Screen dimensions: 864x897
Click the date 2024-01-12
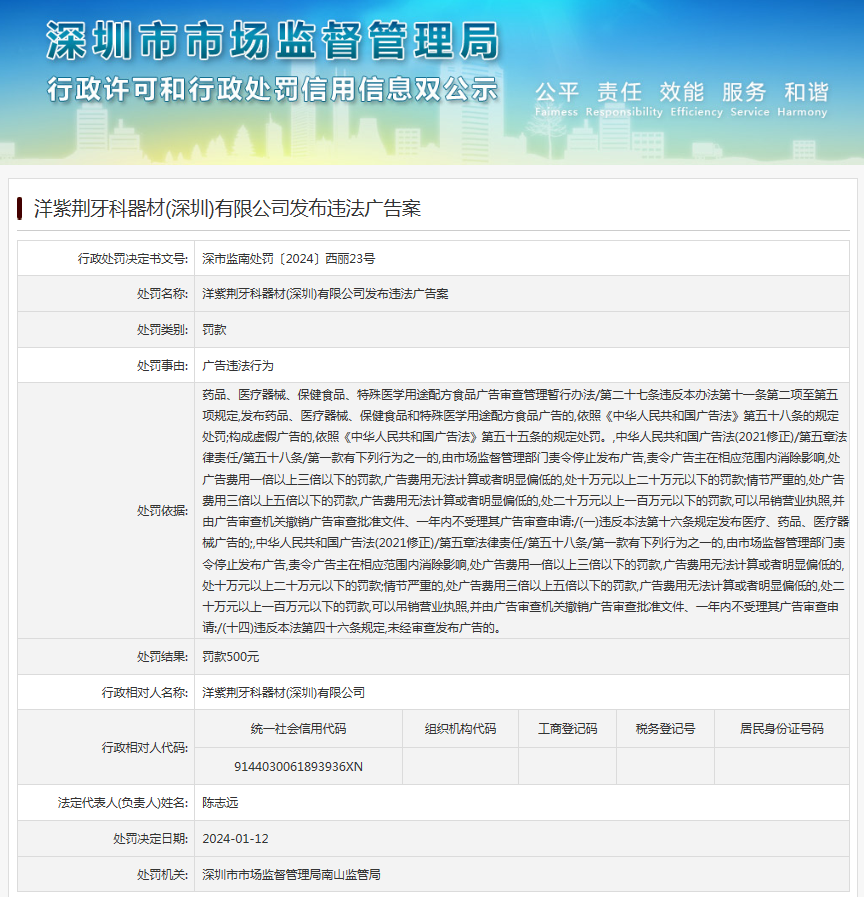click(235, 839)
